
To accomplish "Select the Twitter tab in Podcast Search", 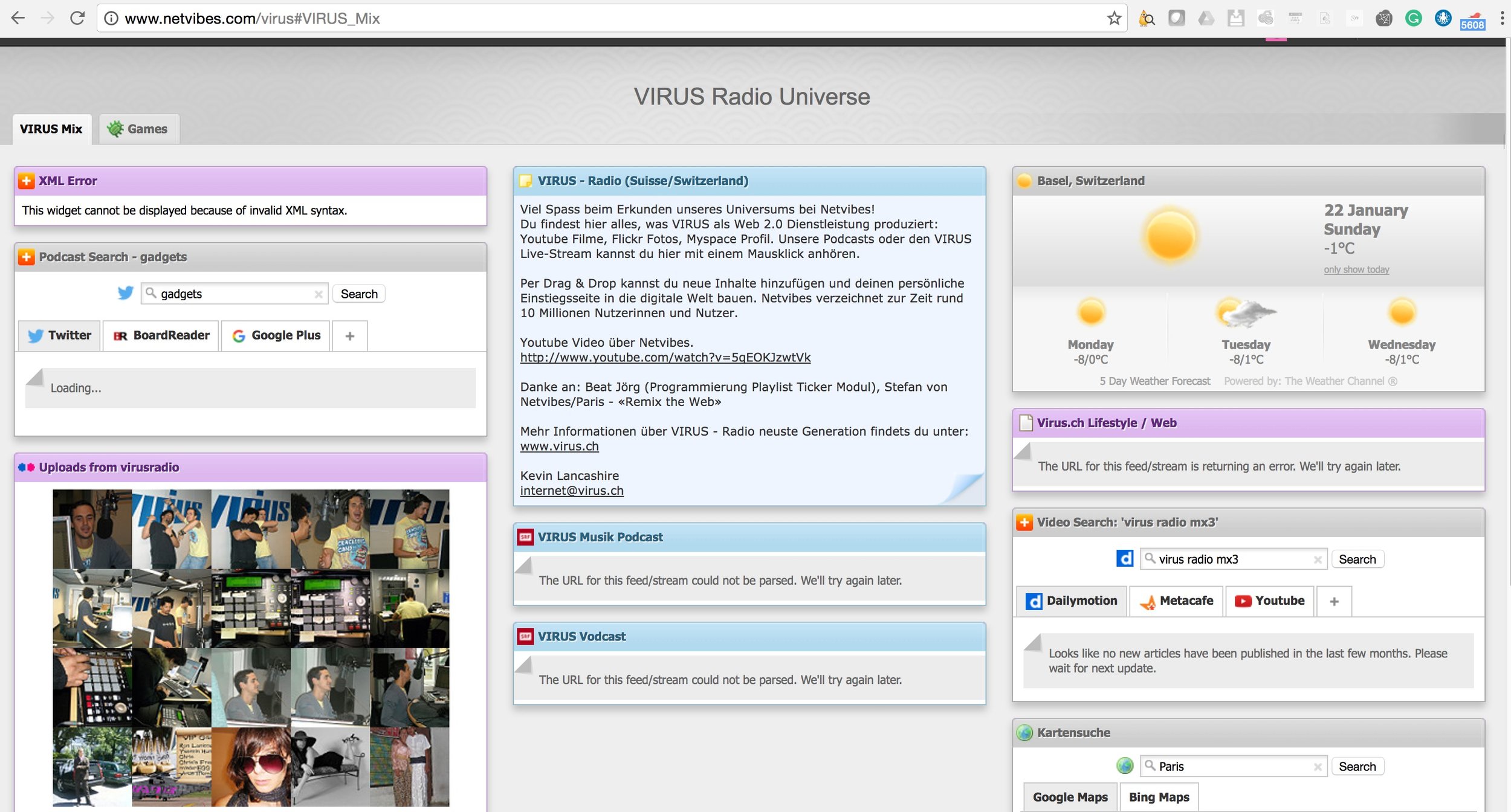I will coord(59,335).
